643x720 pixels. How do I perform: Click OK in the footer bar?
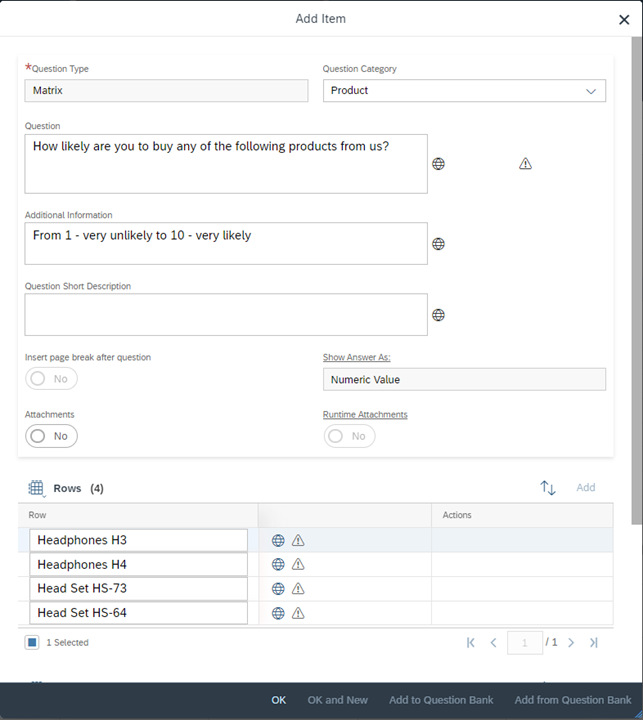pos(278,700)
